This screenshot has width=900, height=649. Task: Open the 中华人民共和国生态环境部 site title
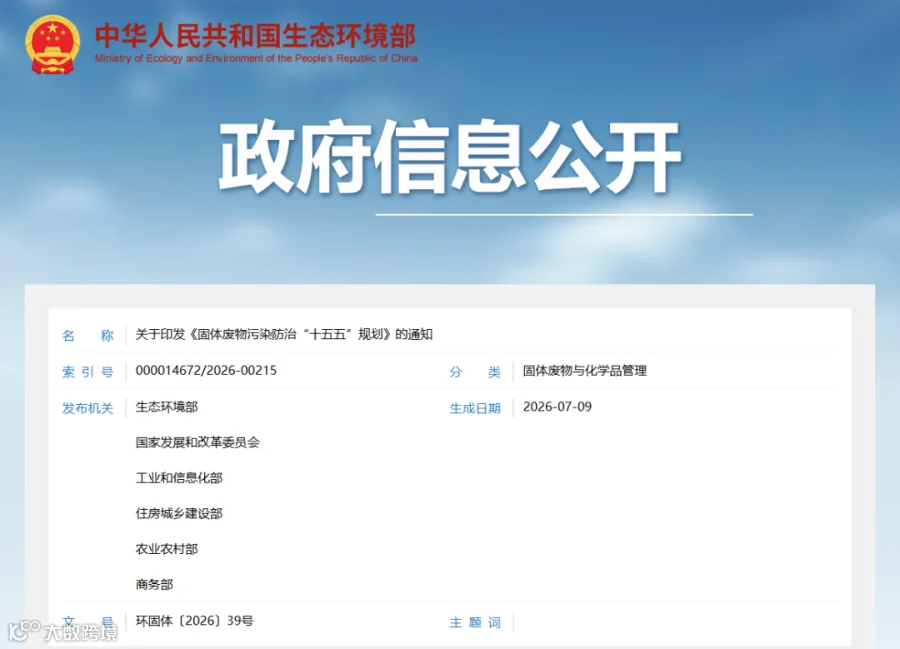point(255,36)
